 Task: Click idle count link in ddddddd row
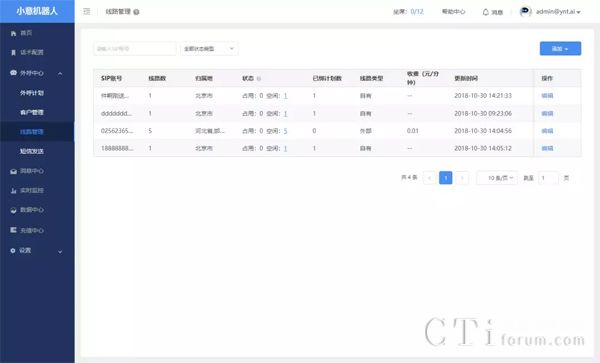click(x=285, y=114)
